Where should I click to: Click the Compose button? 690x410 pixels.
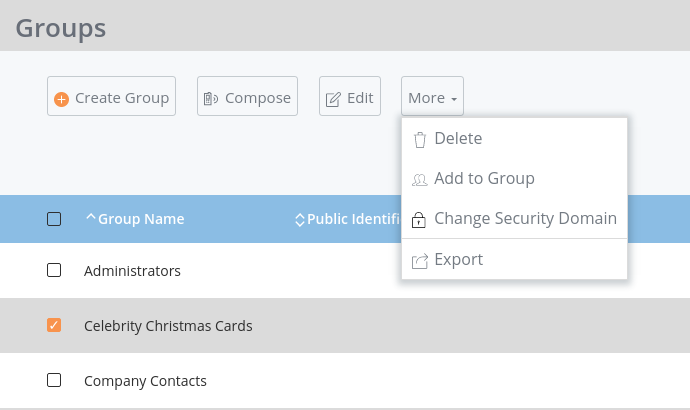[x=247, y=96]
